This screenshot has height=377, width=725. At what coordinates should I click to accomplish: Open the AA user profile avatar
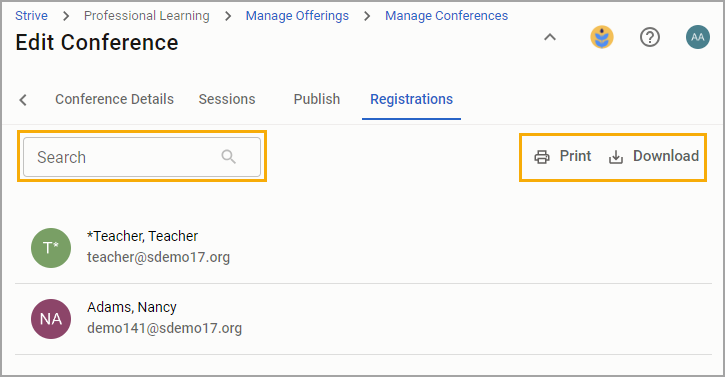[x=698, y=37]
